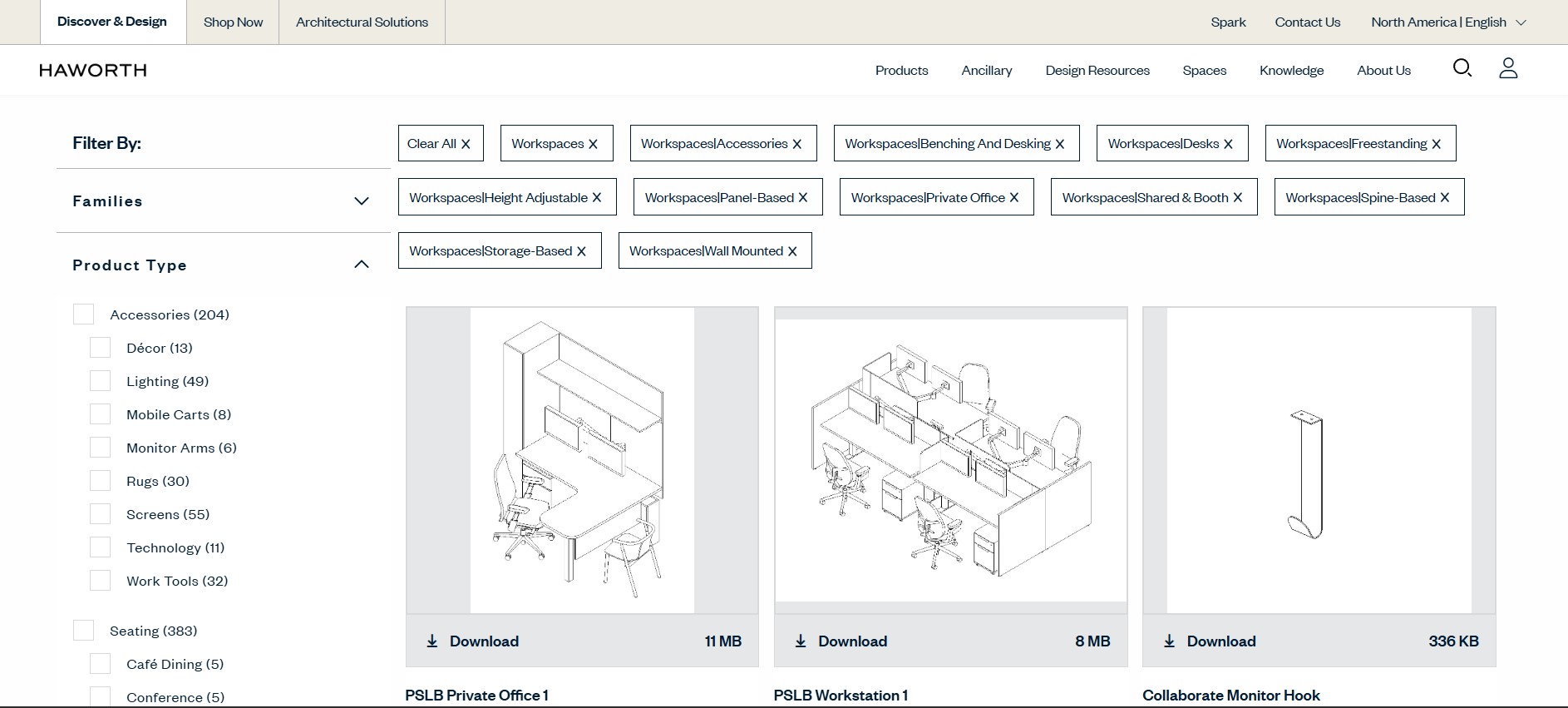Click Clear All filters button

click(x=441, y=143)
